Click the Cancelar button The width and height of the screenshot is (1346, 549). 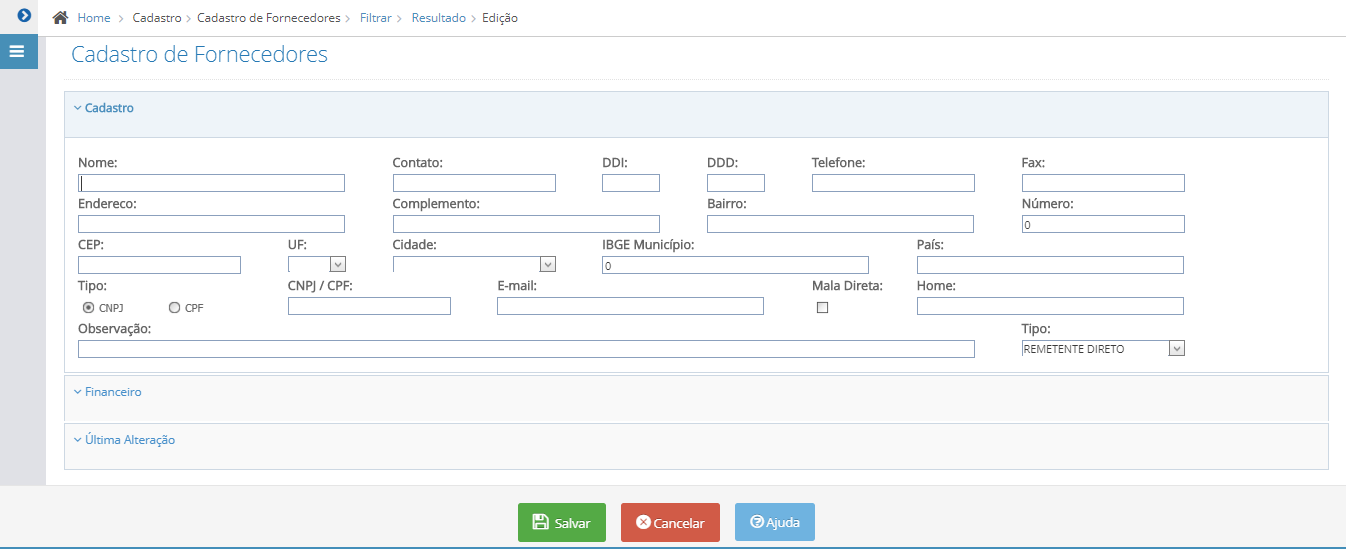(x=670, y=522)
